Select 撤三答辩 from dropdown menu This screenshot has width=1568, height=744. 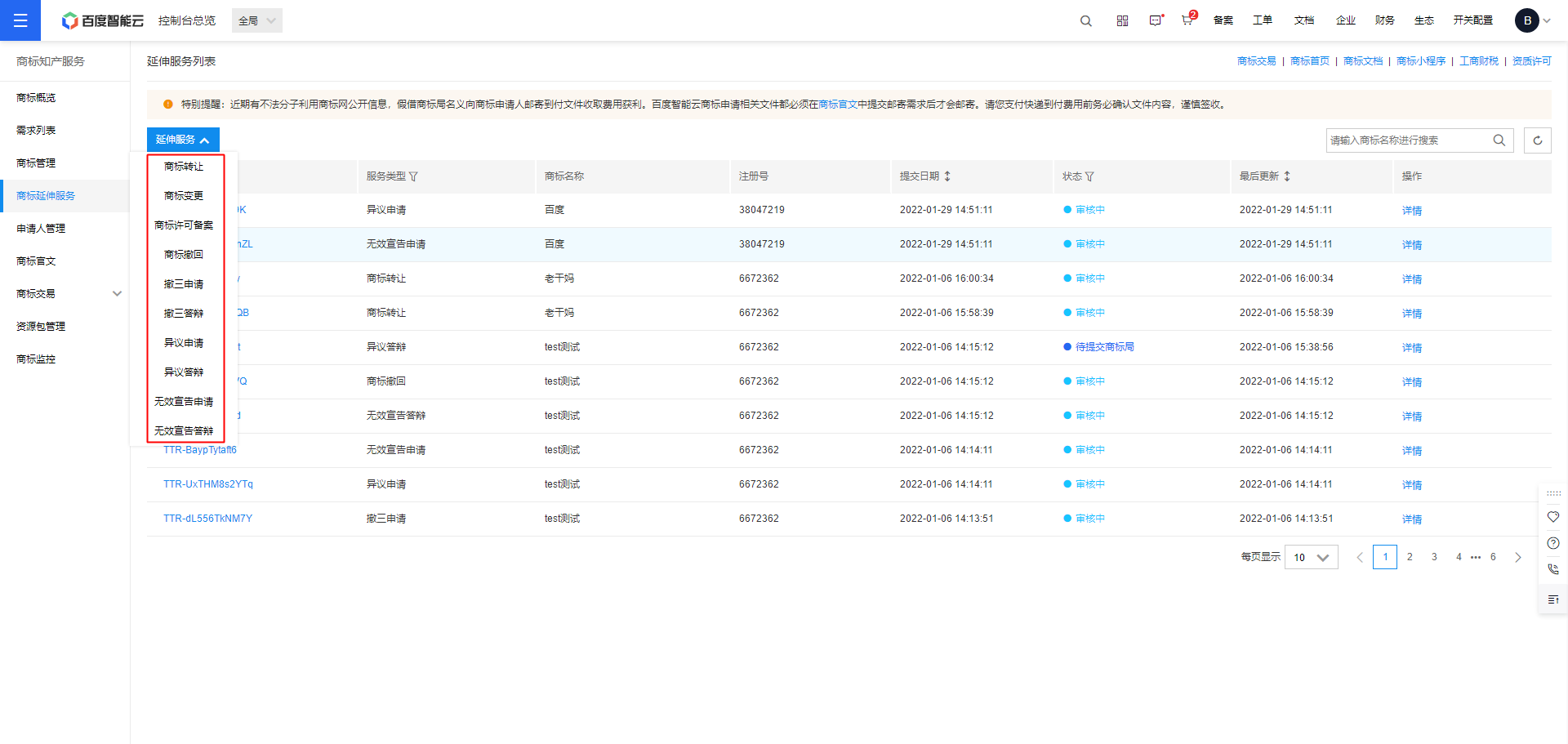[184, 314]
